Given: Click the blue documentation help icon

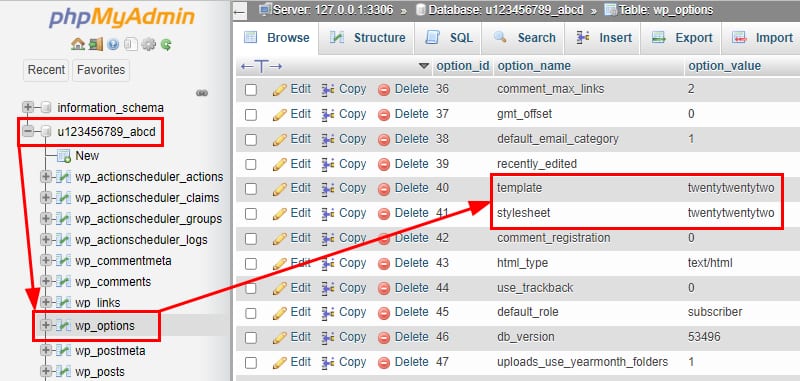Looking at the screenshot, I should coord(113,44).
